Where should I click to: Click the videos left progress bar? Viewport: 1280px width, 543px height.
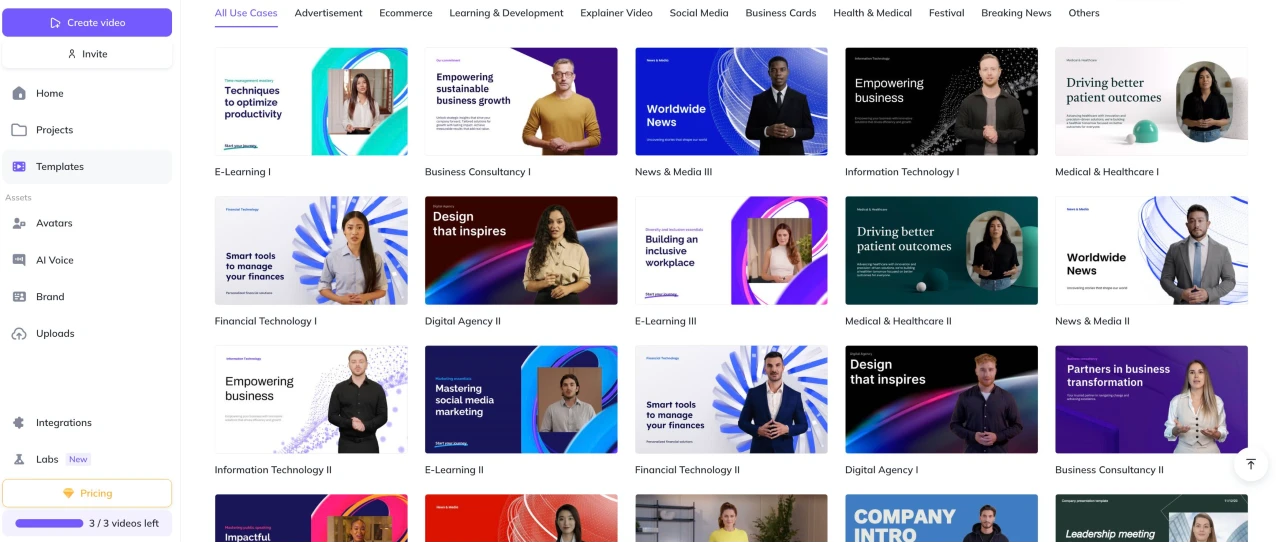pyautogui.click(x=49, y=523)
